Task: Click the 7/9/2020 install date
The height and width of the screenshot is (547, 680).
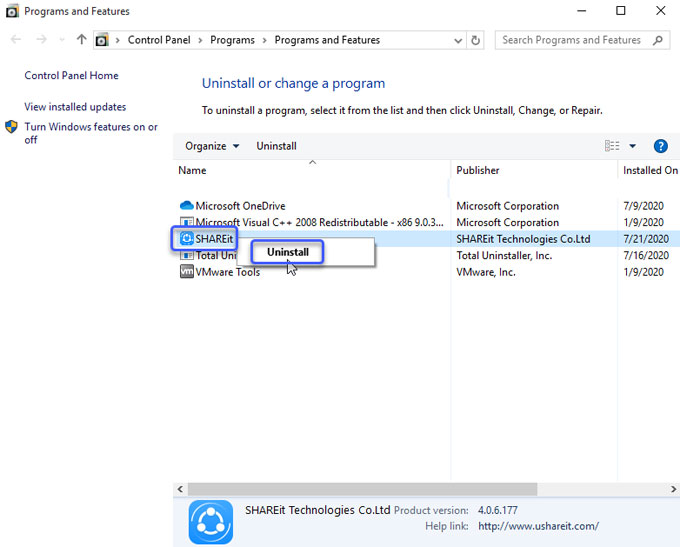Action: click(644, 206)
